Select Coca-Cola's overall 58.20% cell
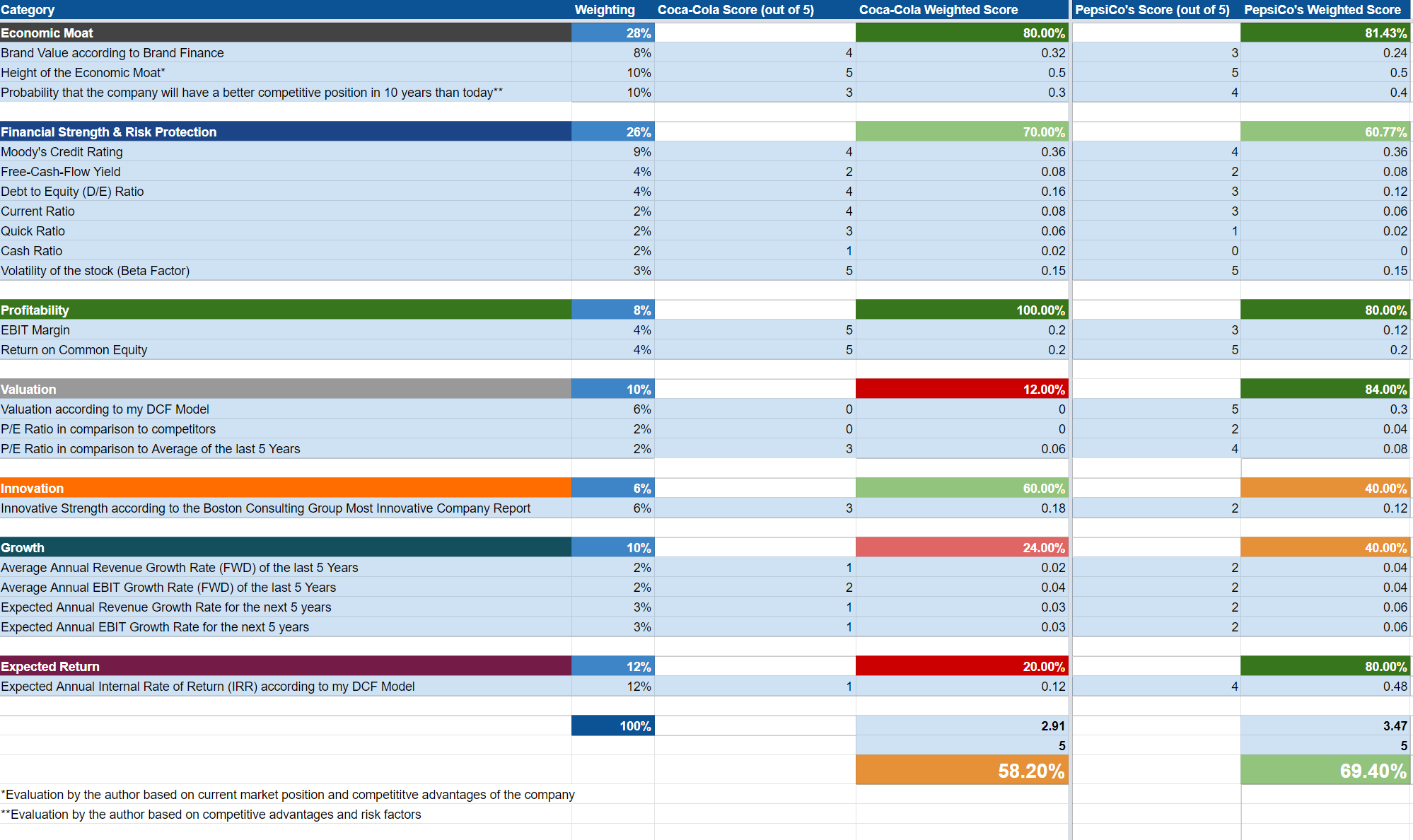Screen dimensions: 1413x840 (962, 770)
